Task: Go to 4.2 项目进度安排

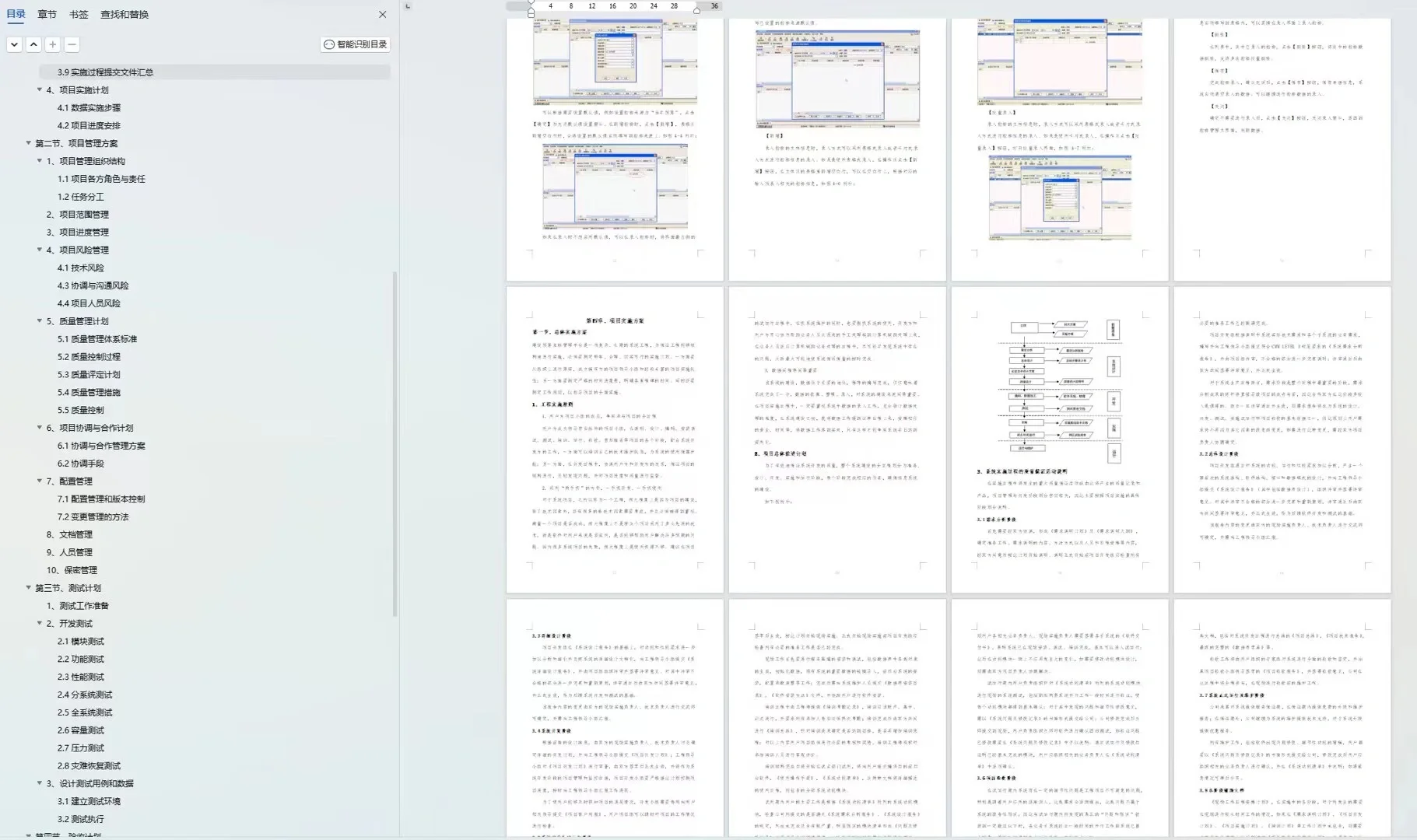Action: [x=89, y=125]
